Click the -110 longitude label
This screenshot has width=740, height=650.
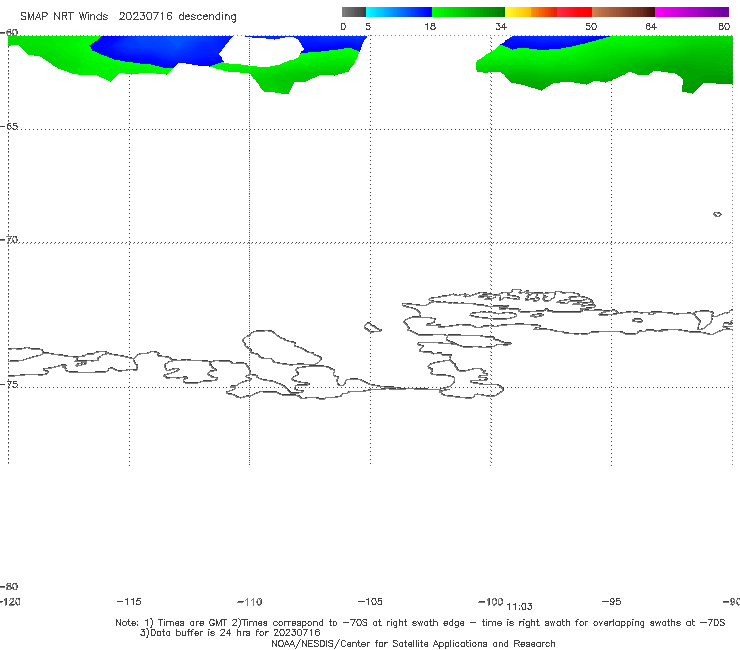point(250,602)
